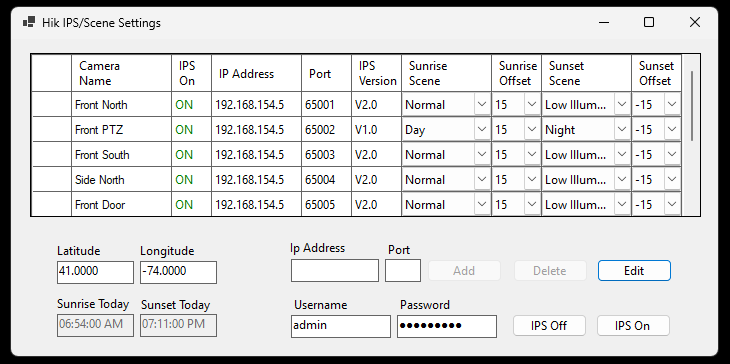Screen dimensions: 730x364
Task: Open Sunrise Scene dropdown for Front PTZ
Action: (x=482, y=129)
